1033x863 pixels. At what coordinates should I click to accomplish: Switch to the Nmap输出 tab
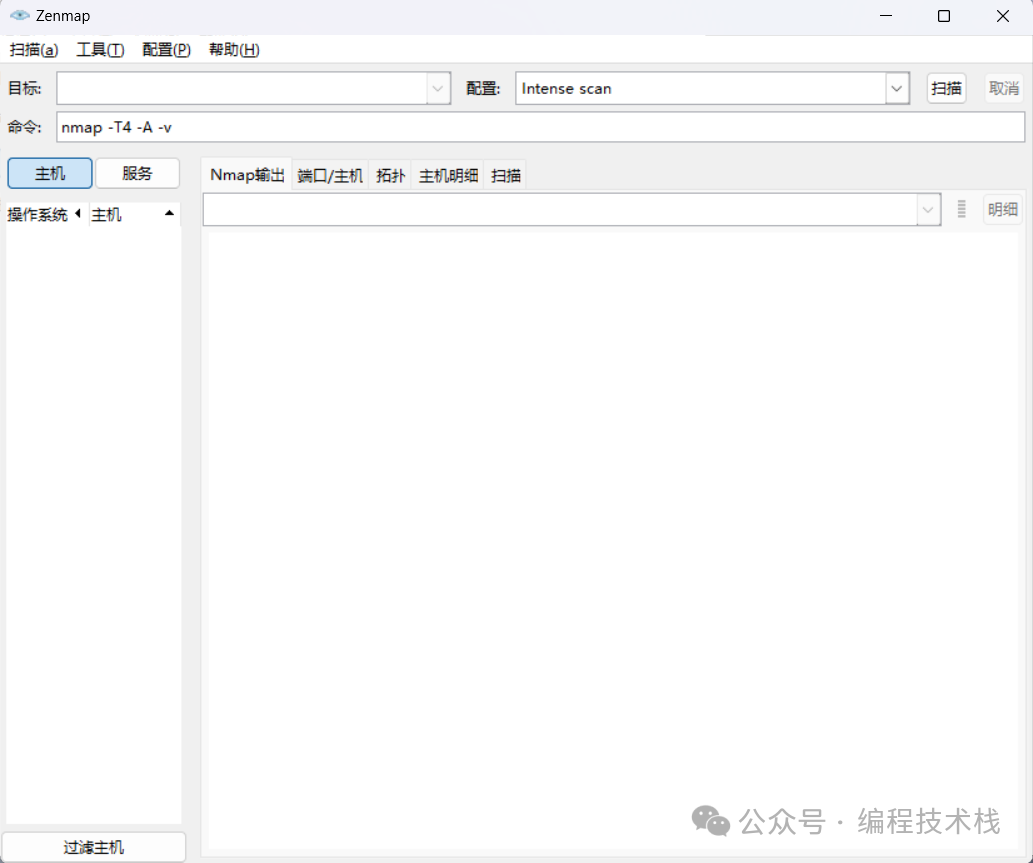coord(247,175)
